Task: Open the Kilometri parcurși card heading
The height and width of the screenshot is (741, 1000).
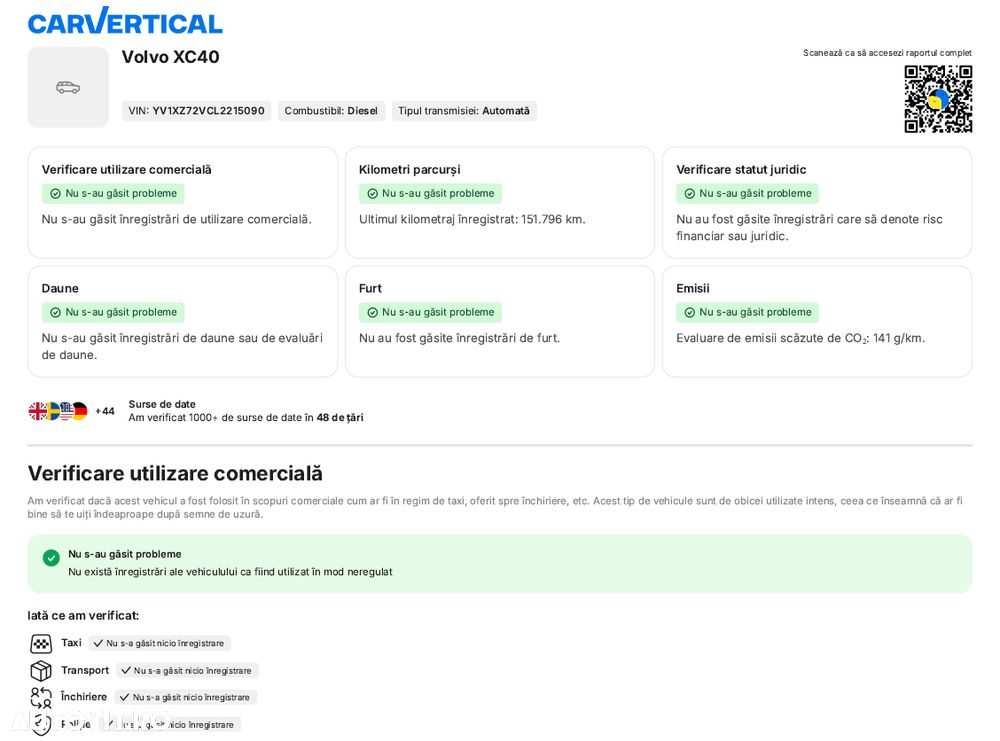Action: tap(409, 170)
